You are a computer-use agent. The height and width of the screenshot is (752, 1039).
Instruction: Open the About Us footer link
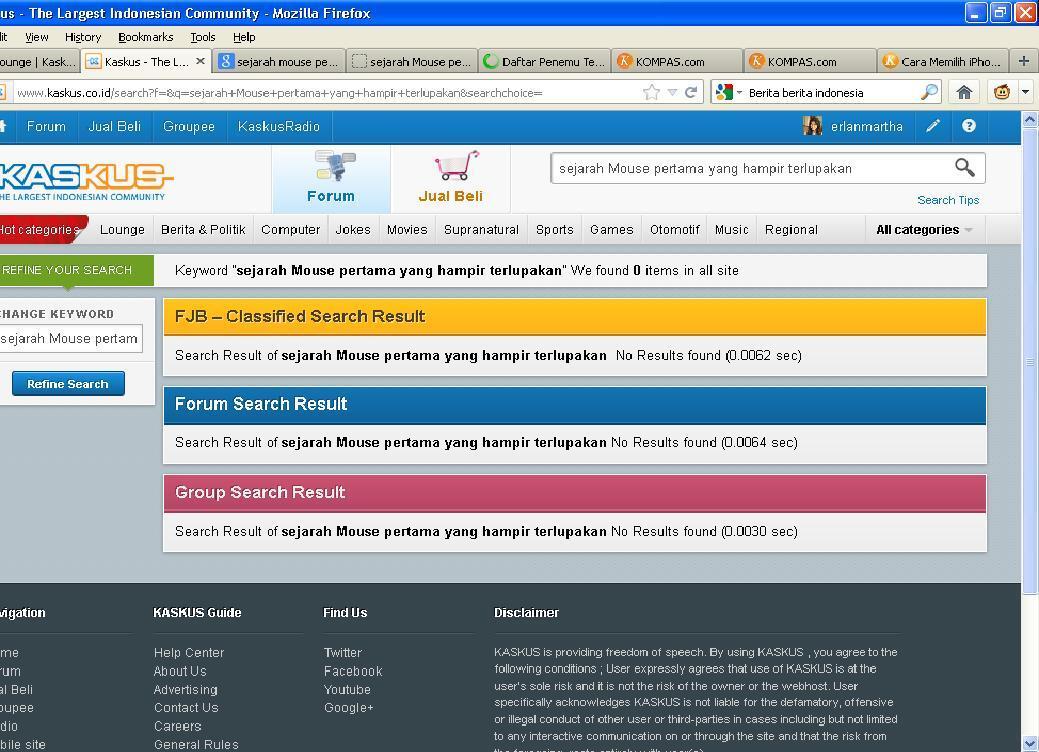click(180, 671)
